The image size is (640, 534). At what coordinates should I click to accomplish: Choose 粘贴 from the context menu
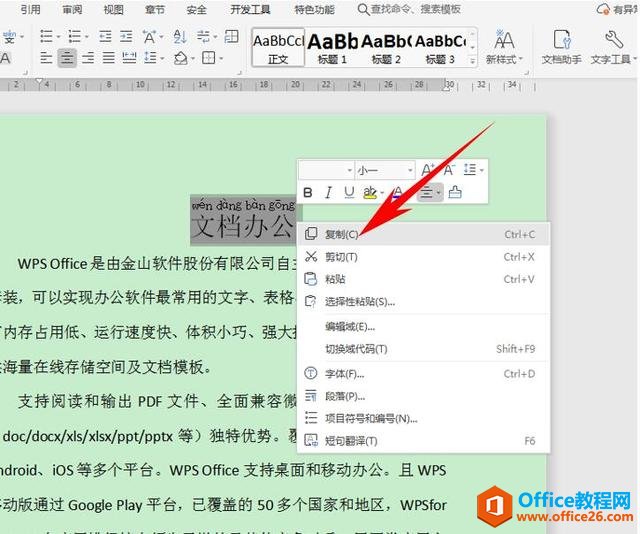pyautogui.click(x=424, y=279)
